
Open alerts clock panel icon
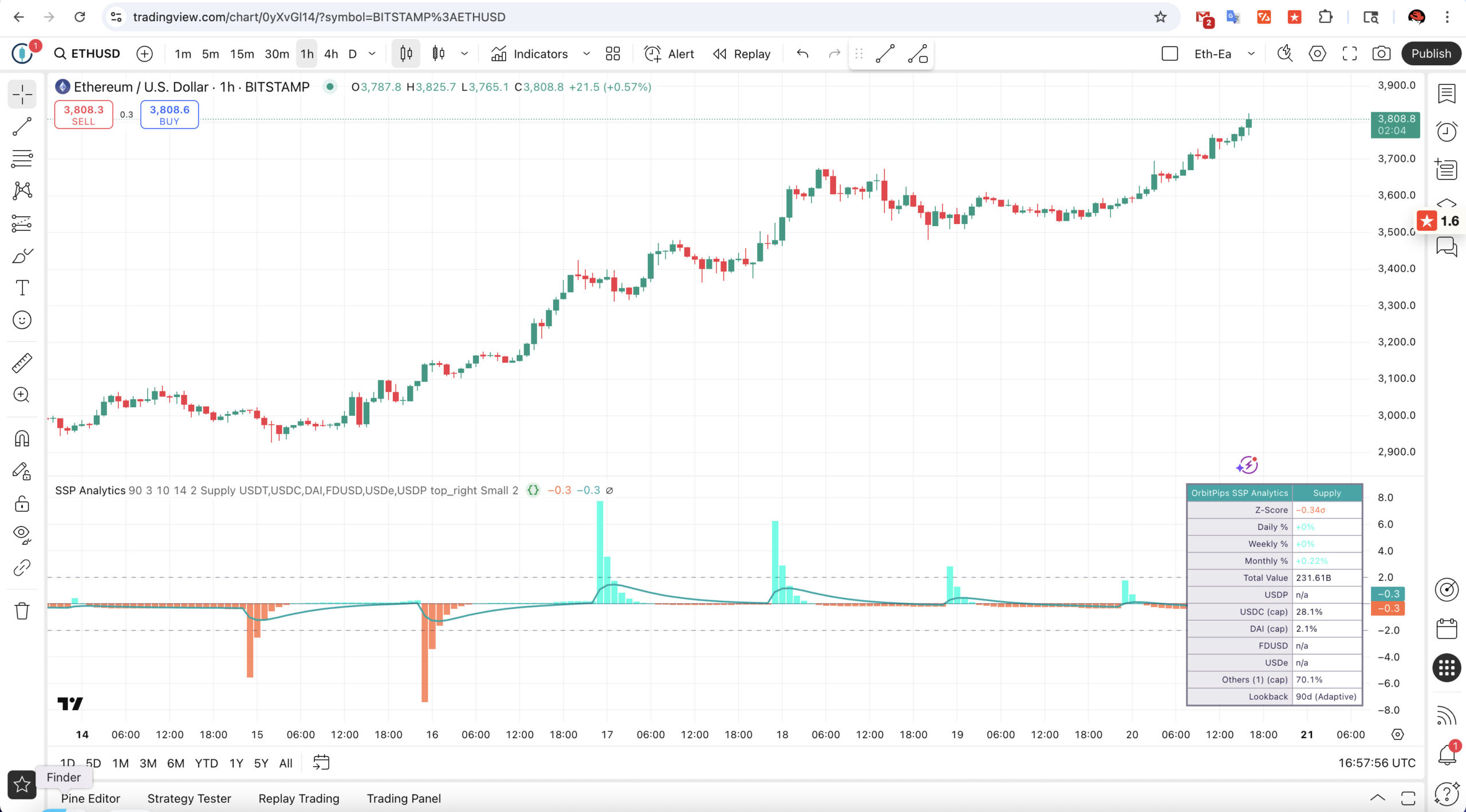[1447, 132]
